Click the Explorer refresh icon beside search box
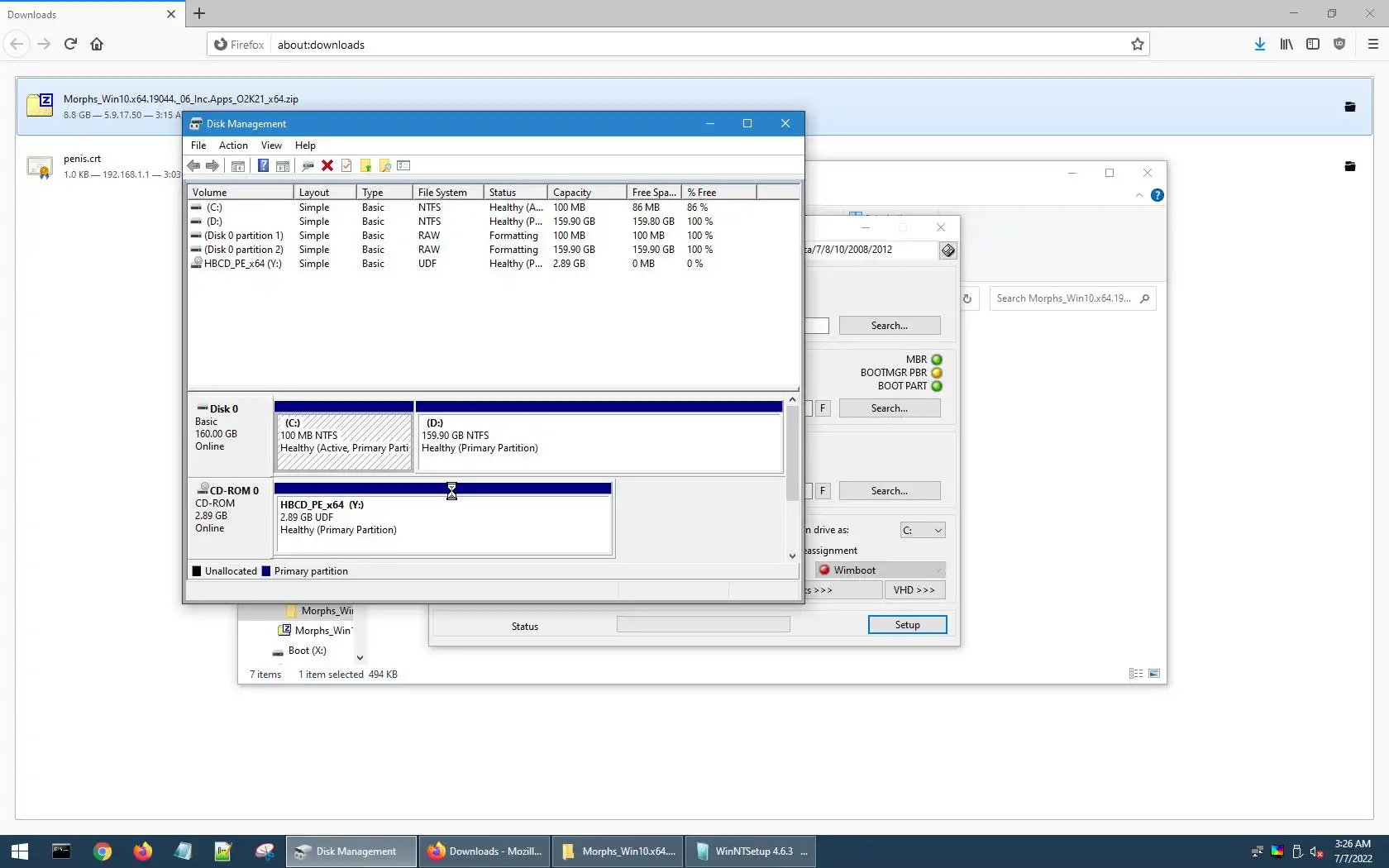The width and height of the screenshot is (1389, 868). [967, 299]
